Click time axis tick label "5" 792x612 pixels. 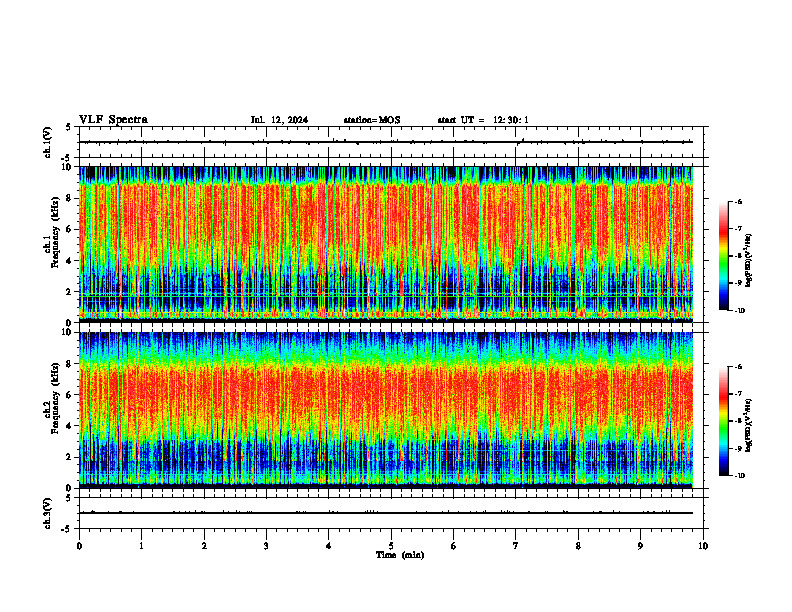(391, 546)
